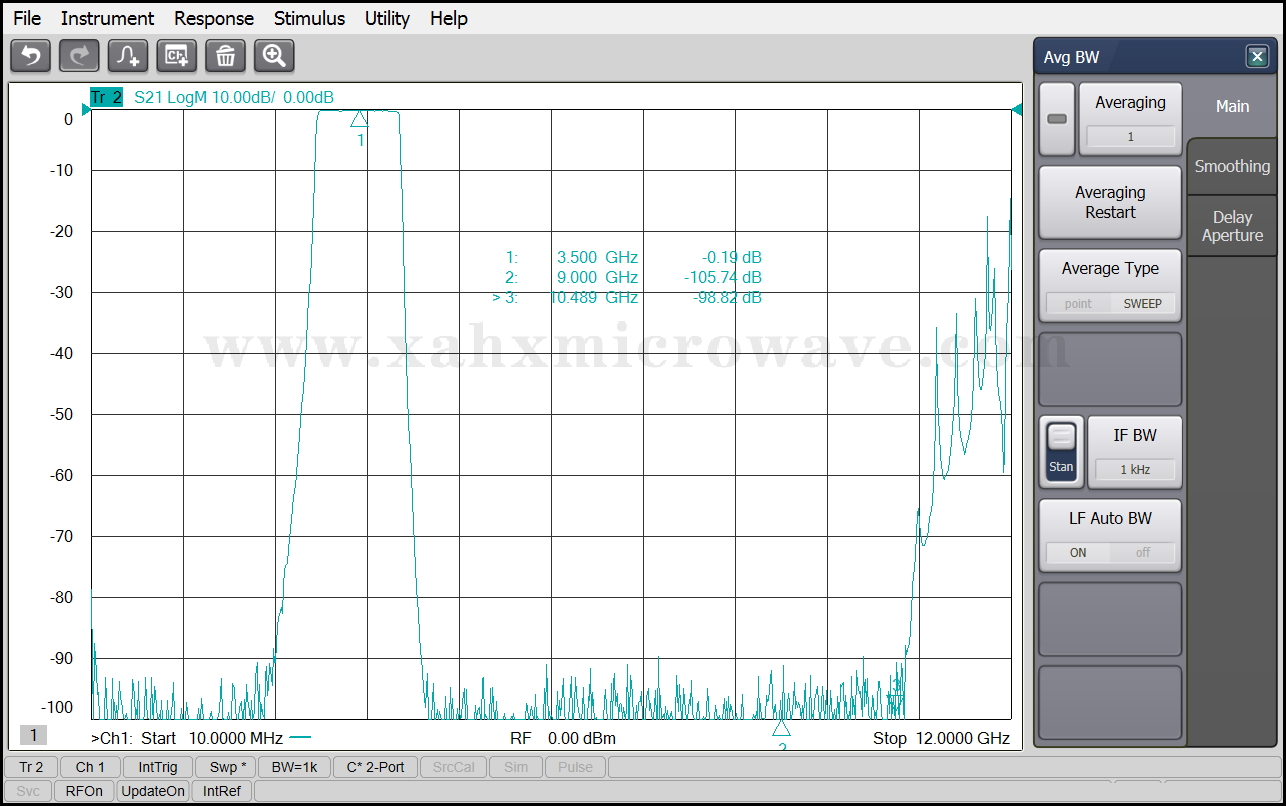This screenshot has height=806, width=1286.
Task: Click the Pulse status indicator
Action: pyautogui.click(x=575, y=767)
